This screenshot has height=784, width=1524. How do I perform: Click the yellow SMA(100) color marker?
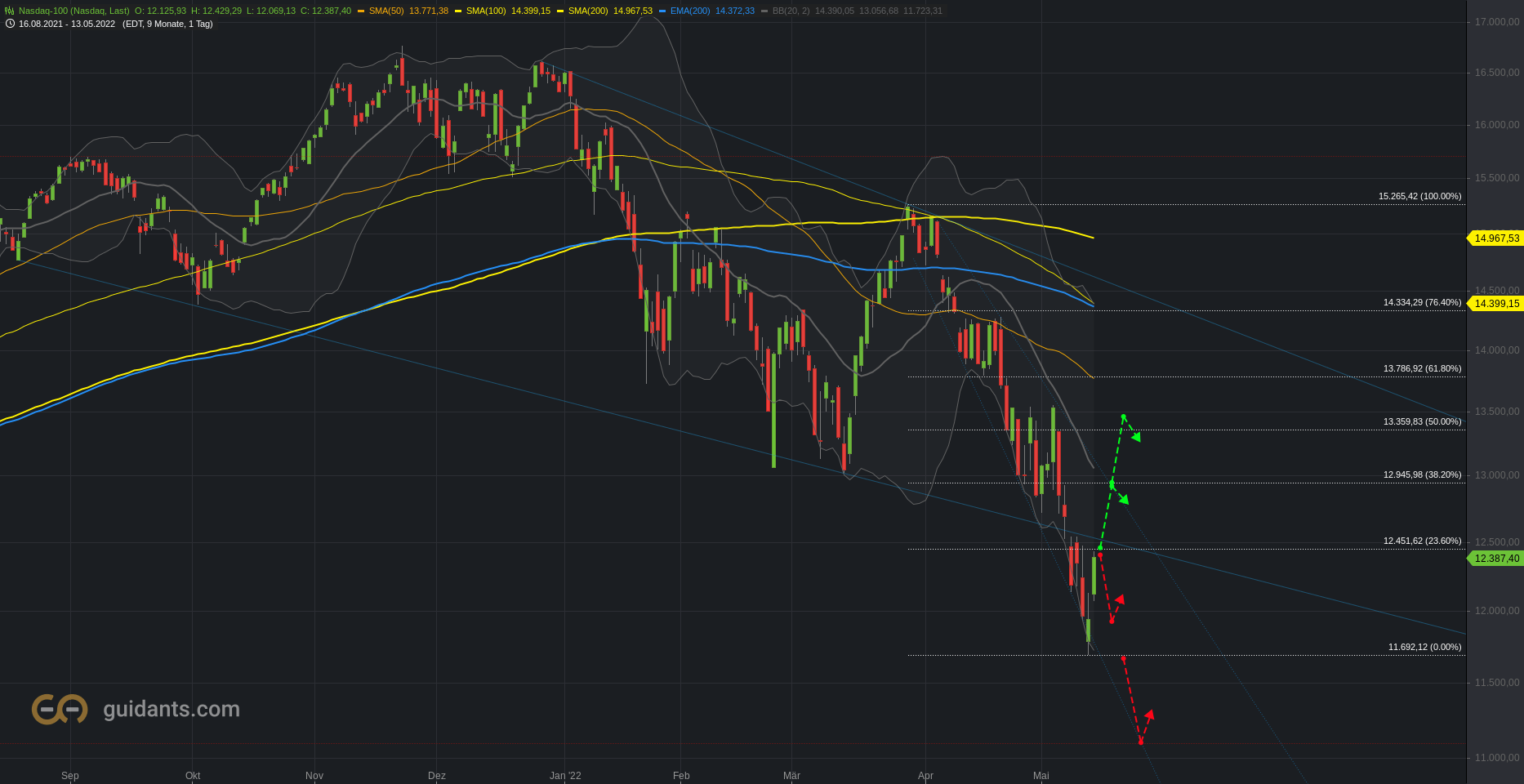[458, 11]
